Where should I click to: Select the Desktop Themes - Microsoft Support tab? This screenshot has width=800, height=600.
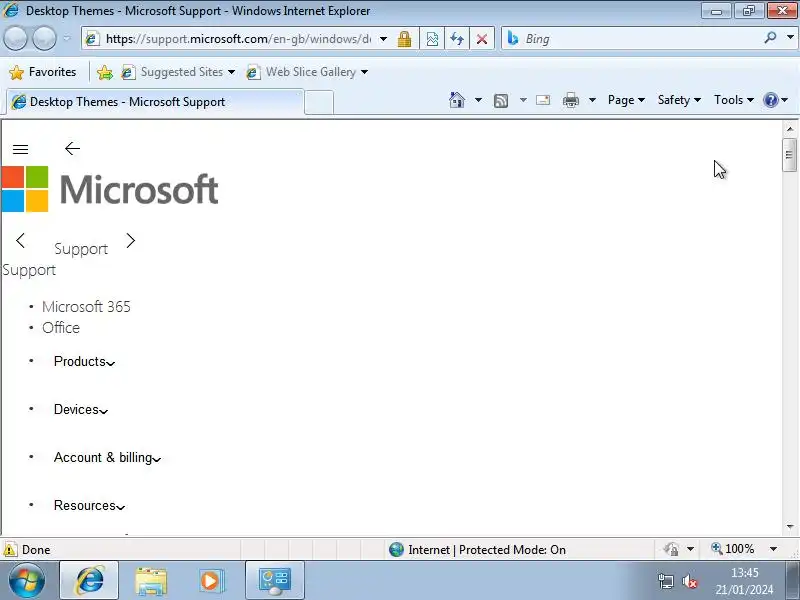tap(155, 102)
